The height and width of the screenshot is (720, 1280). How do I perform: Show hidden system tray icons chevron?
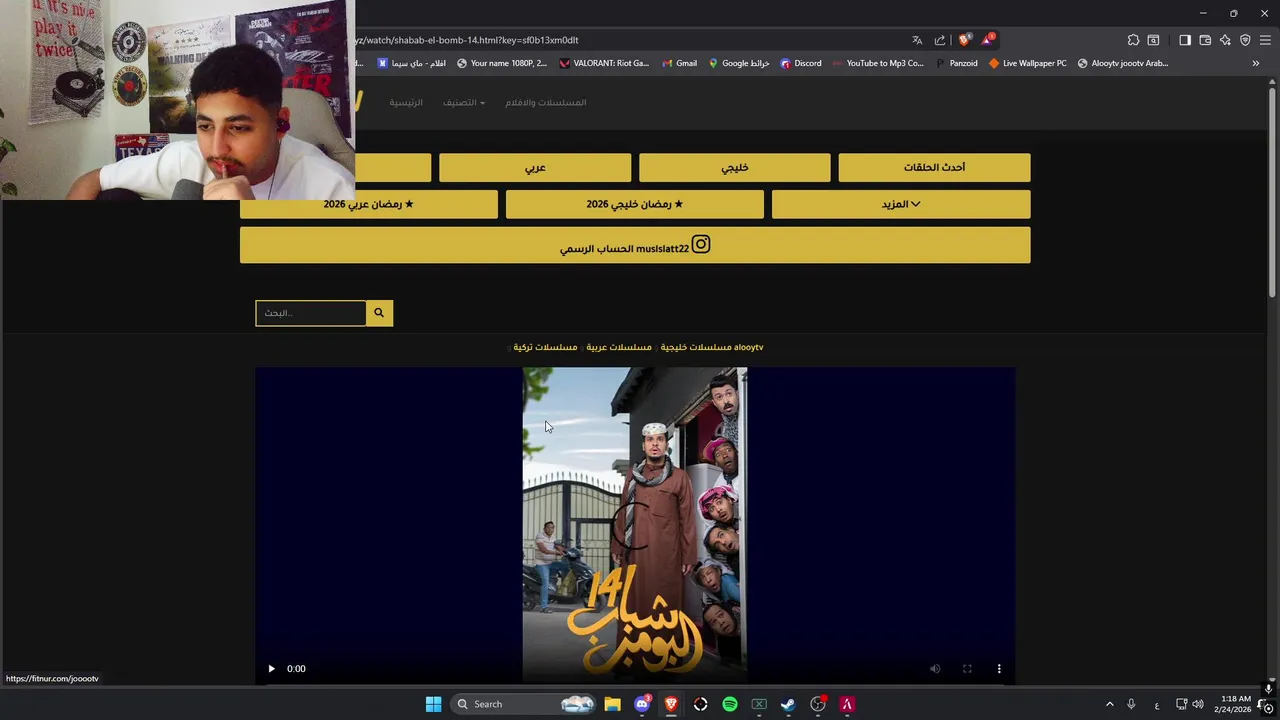(x=1109, y=704)
